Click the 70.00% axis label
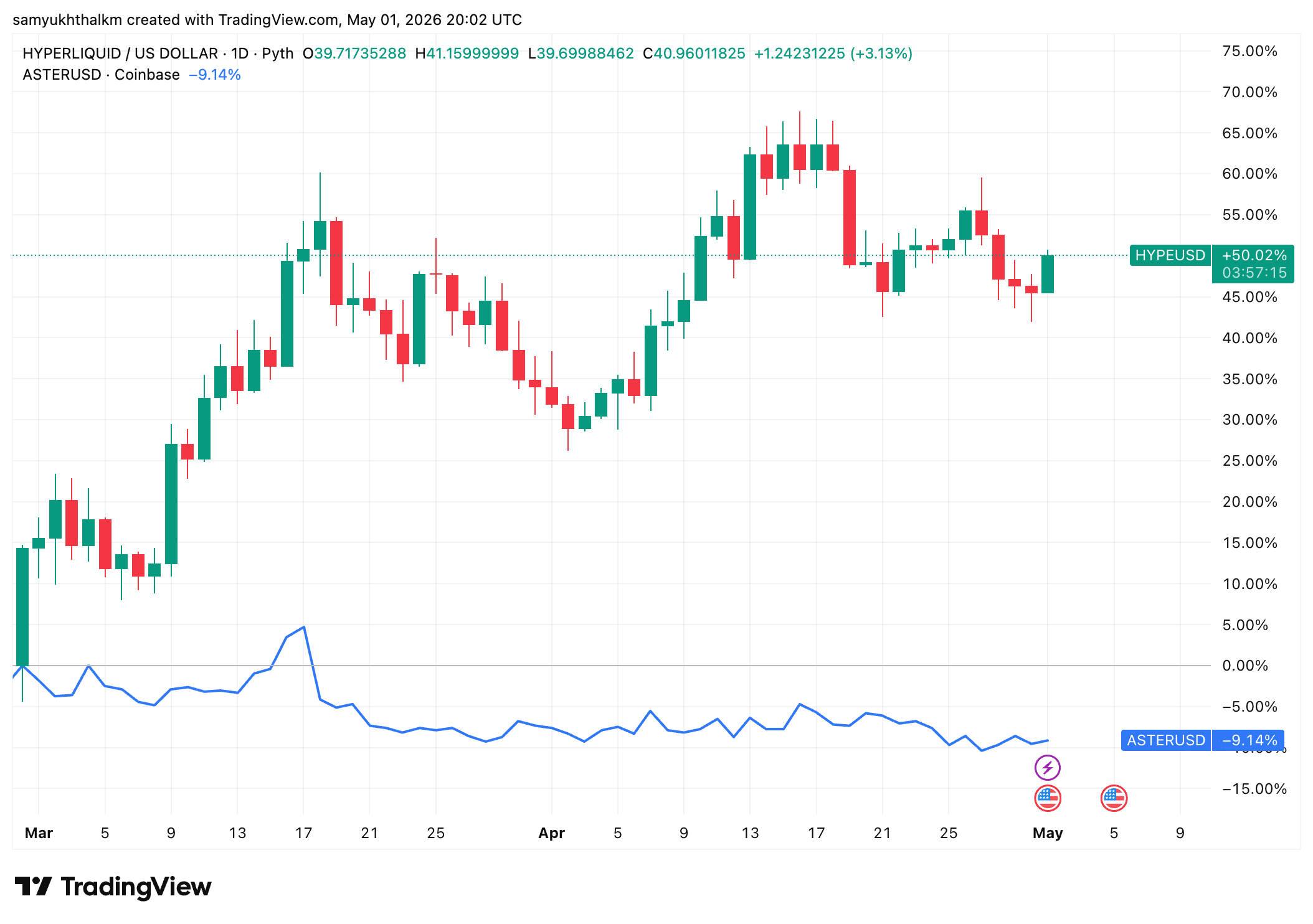The width and height of the screenshot is (1313, 924). 1249,92
